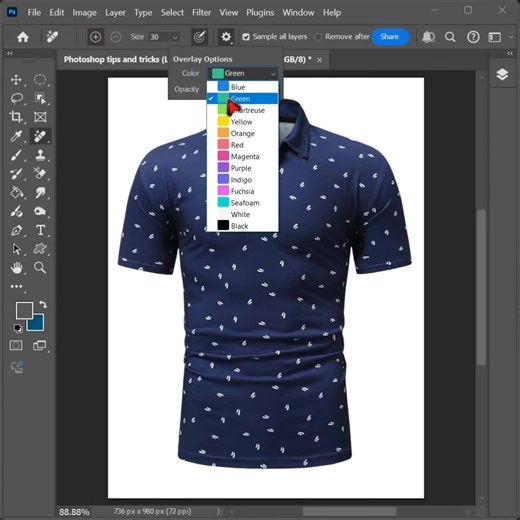Select subtract from brush stroke mode
Screen dimensions: 520x520
[x=116, y=37]
